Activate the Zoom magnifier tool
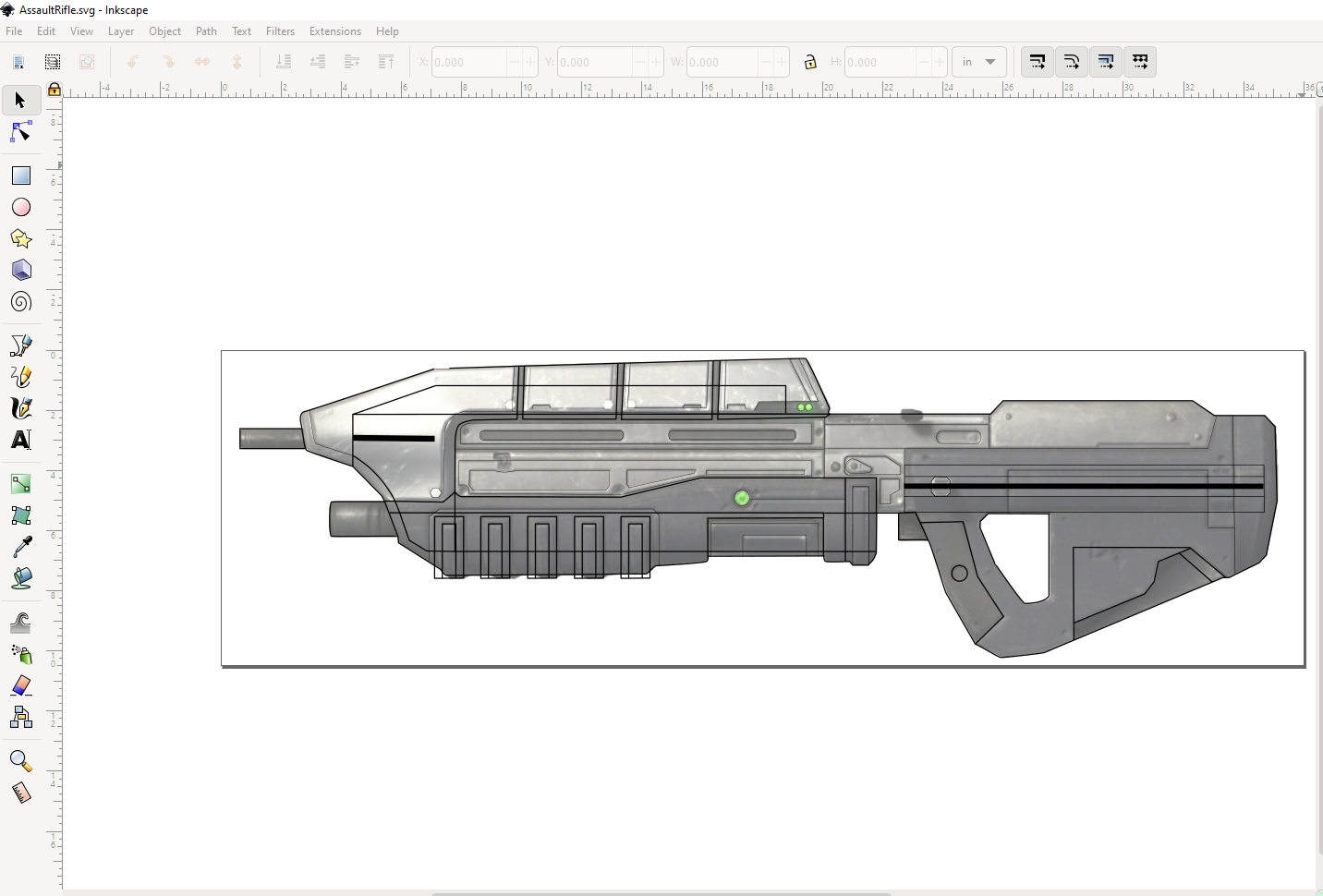 pyautogui.click(x=21, y=761)
